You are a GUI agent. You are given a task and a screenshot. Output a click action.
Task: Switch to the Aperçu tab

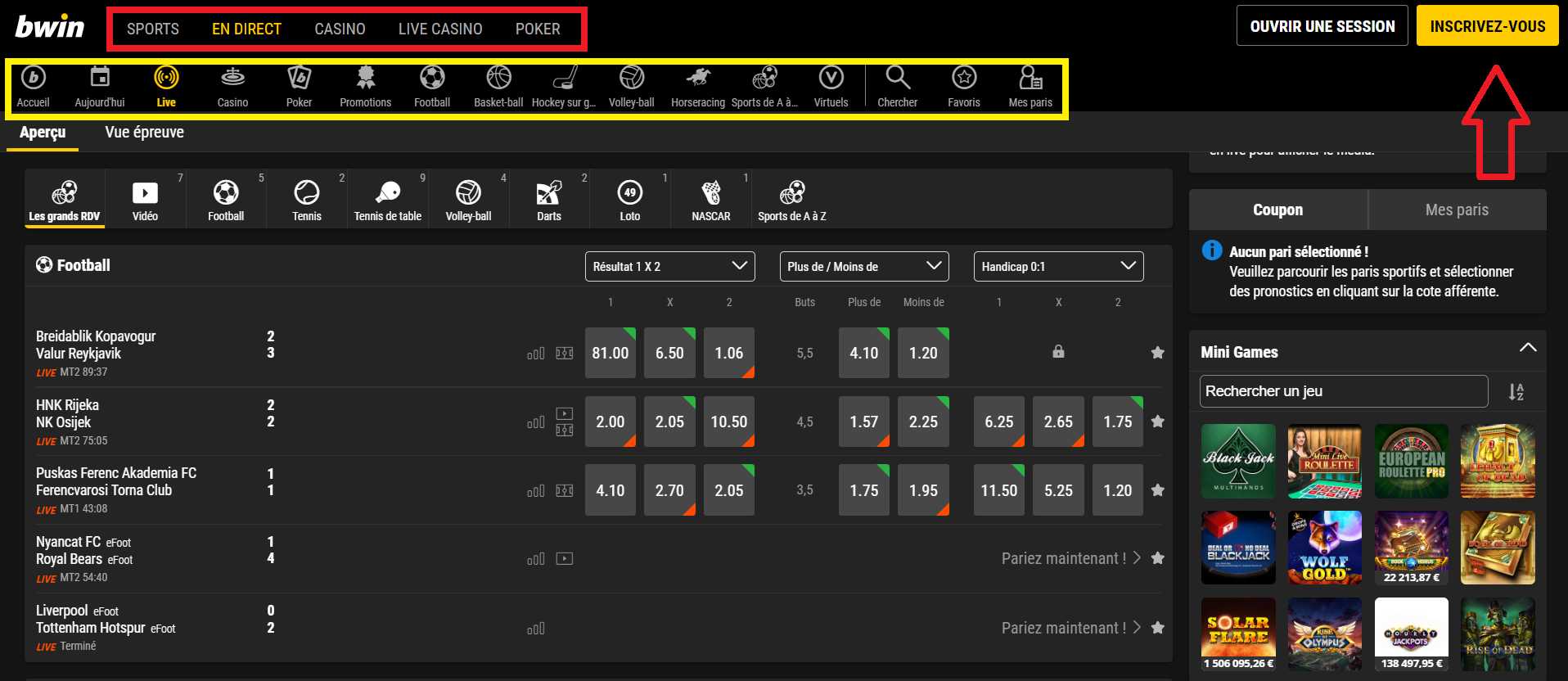pos(43,133)
